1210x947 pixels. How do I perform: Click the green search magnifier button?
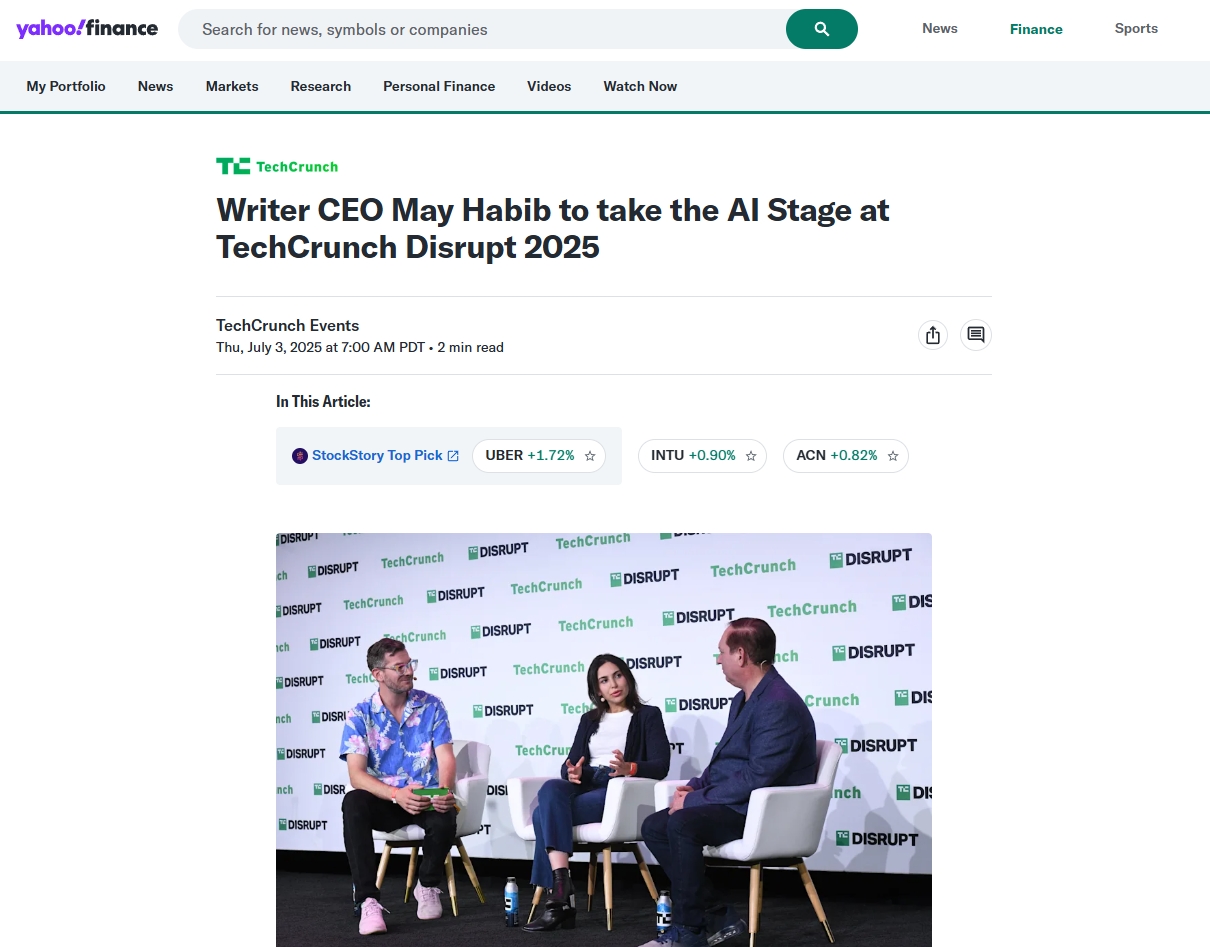[822, 29]
